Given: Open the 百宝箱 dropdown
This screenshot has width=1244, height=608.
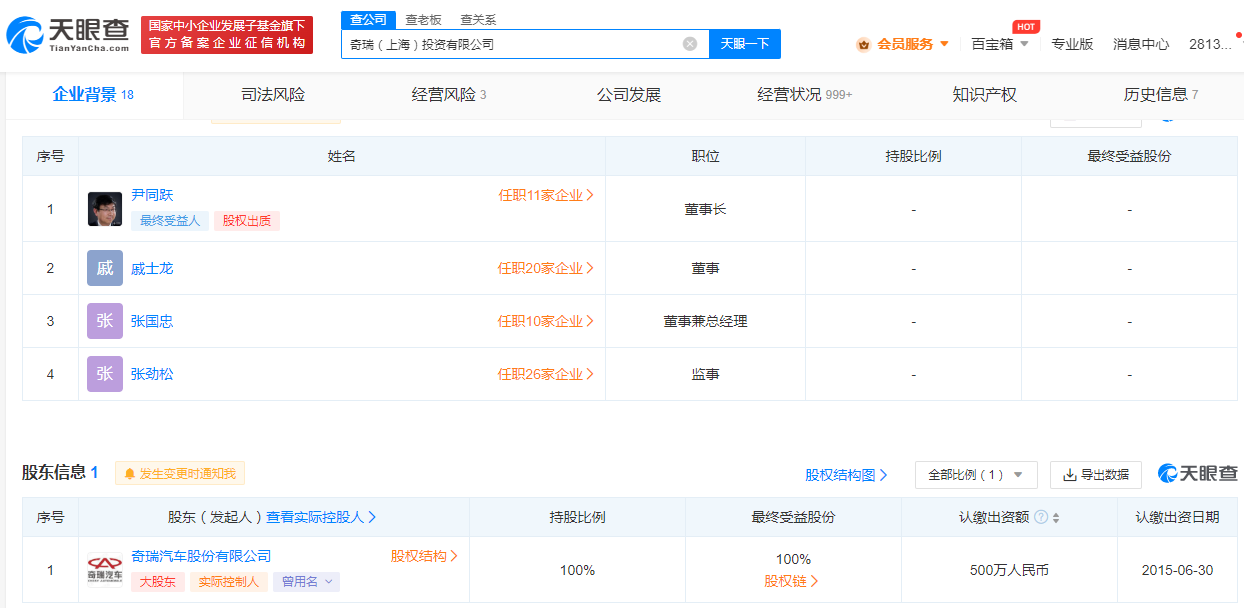Looking at the screenshot, I should [x=1000, y=44].
